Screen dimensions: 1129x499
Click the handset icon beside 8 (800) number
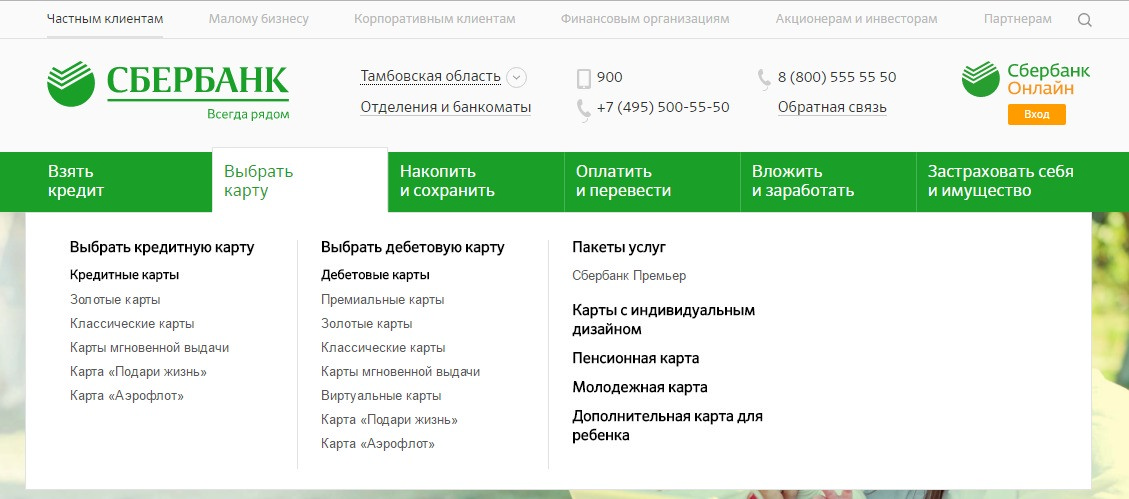764,78
